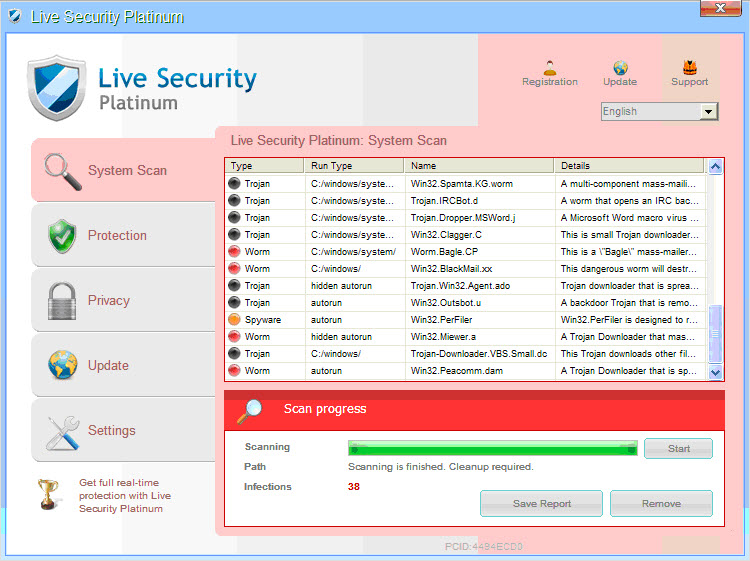This screenshot has height=561, width=750.
Task: Click the Registration link
Action: click(x=550, y=82)
